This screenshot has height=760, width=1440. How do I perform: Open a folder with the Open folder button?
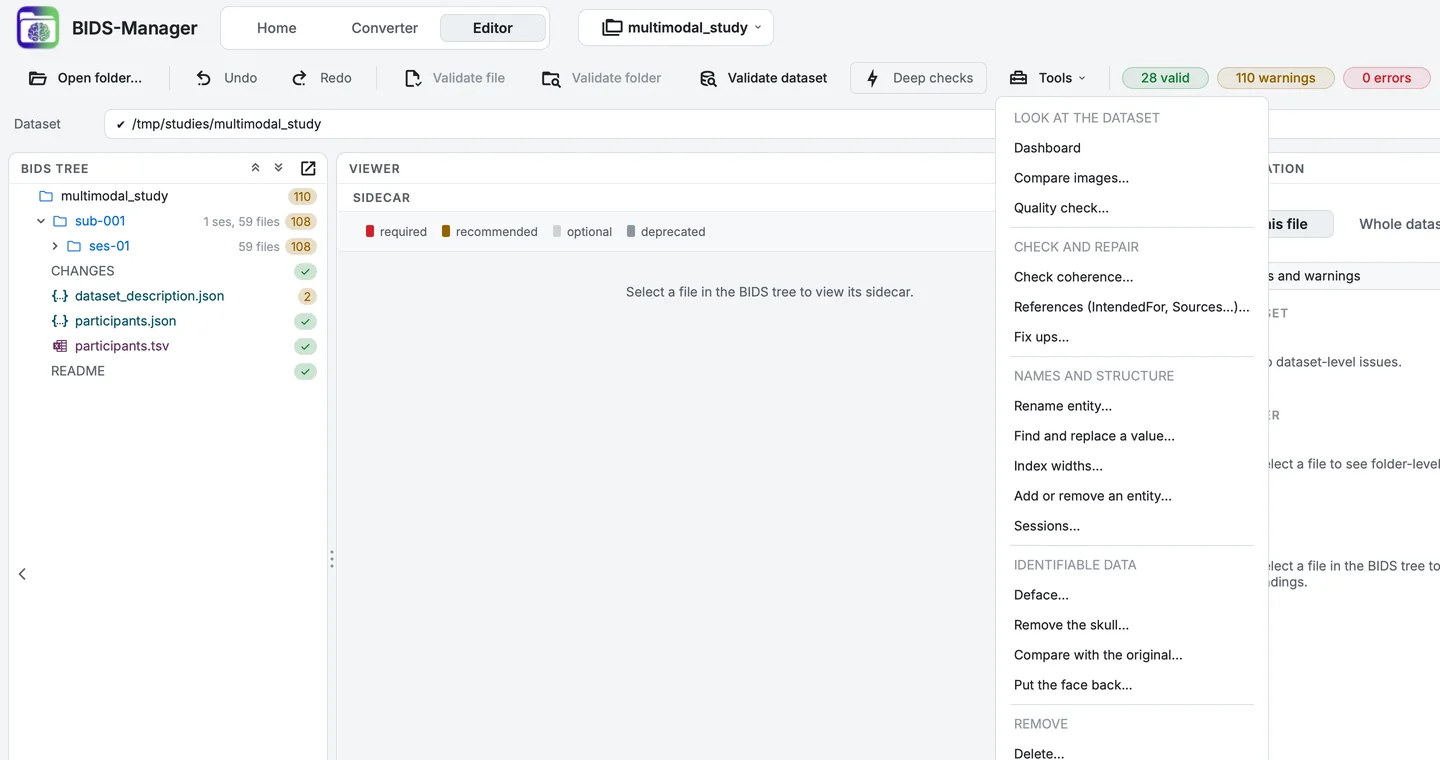[x=85, y=78]
